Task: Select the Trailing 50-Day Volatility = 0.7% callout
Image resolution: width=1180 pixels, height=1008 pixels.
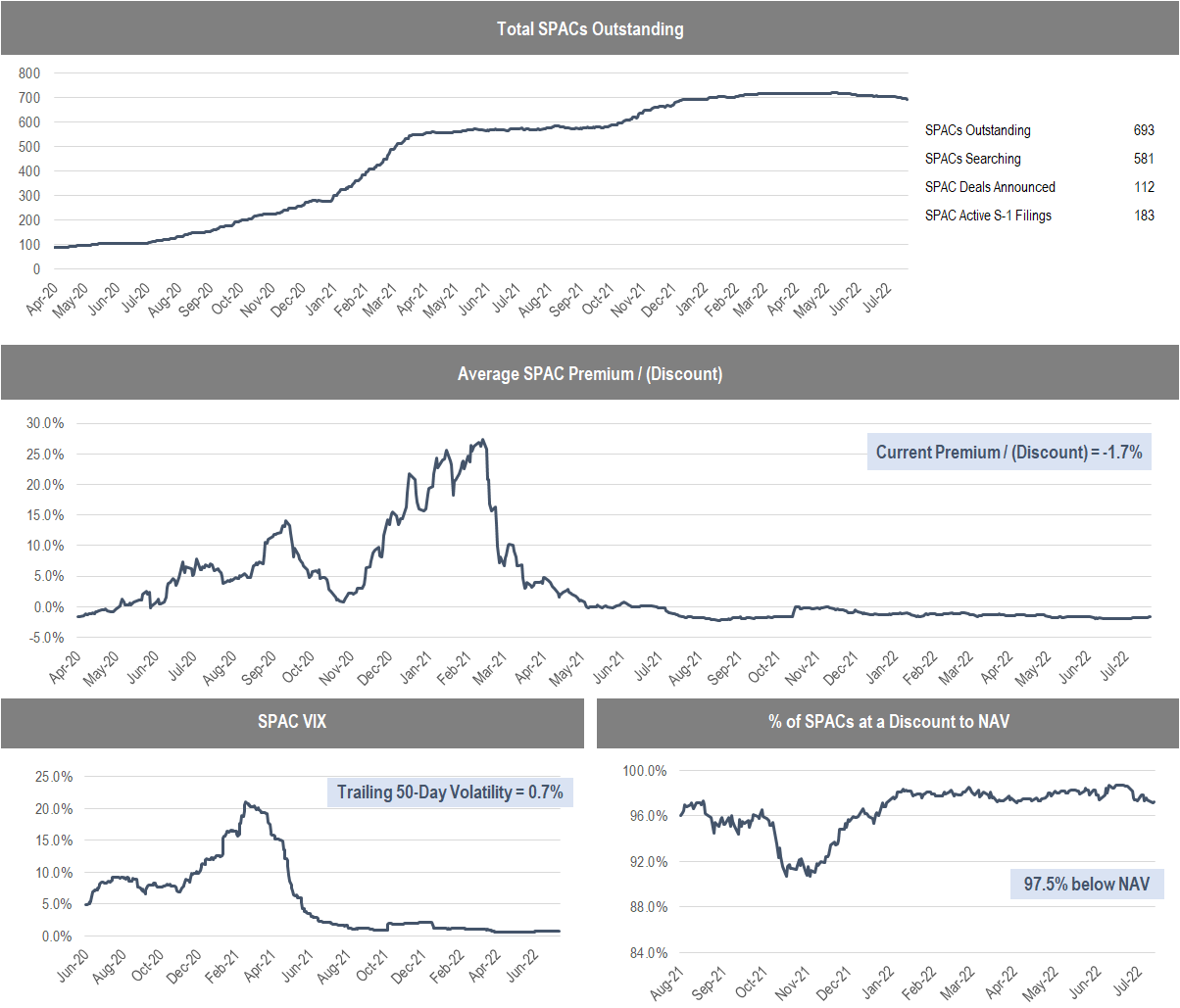Action: pos(450,792)
